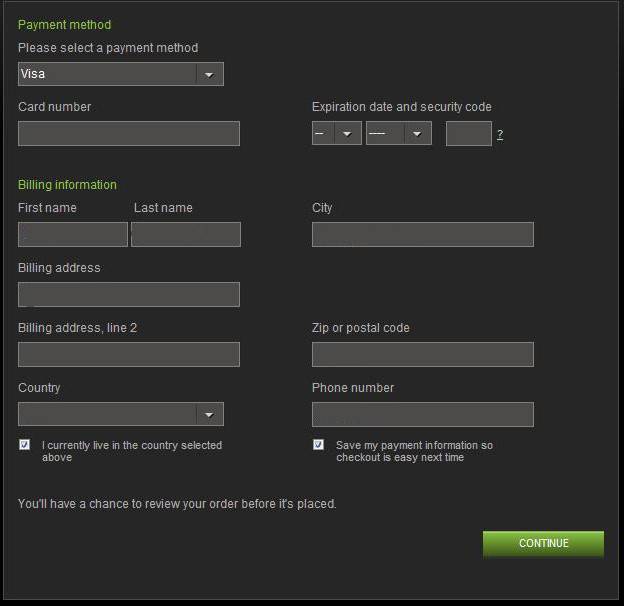Image resolution: width=624 pixels, height=606 pixels.
Task: Uncheck I currently live in country checkbox
Action: coord(24,444)
